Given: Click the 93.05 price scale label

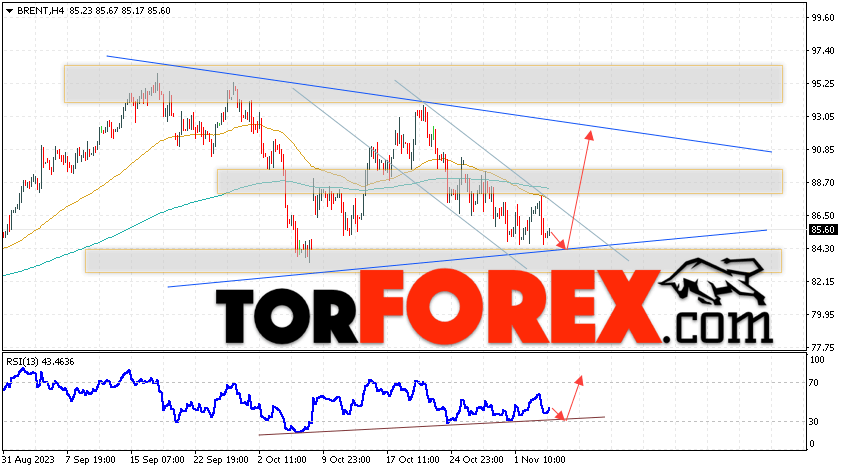Looking at the screenshot, I should tap(823, 117).
